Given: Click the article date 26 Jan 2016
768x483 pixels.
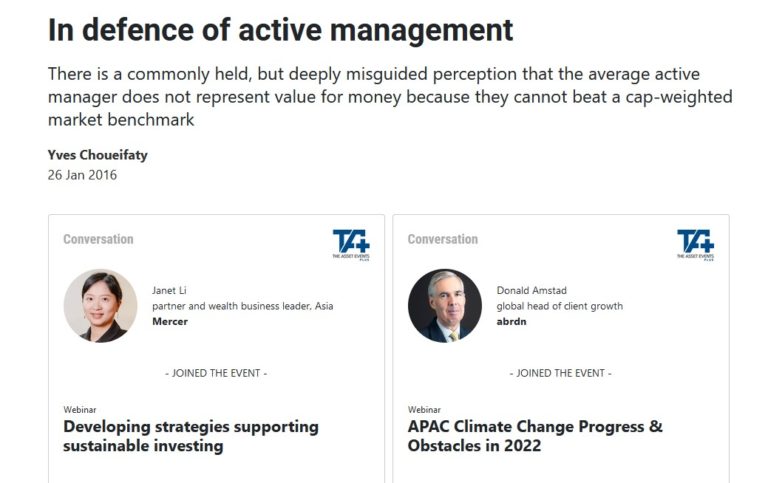Looking at the screenshot, I should pyautogui.click(x=82, y=175).
